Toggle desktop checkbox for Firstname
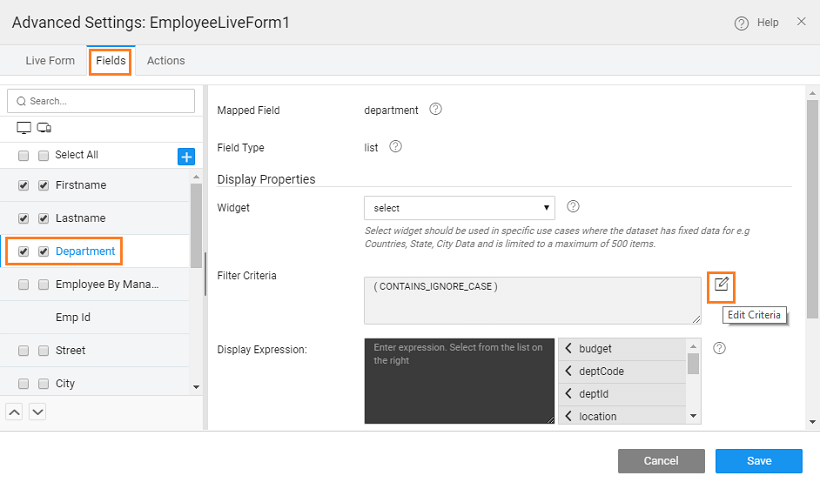This screenshot has width=820, height=489. (23, 186)
